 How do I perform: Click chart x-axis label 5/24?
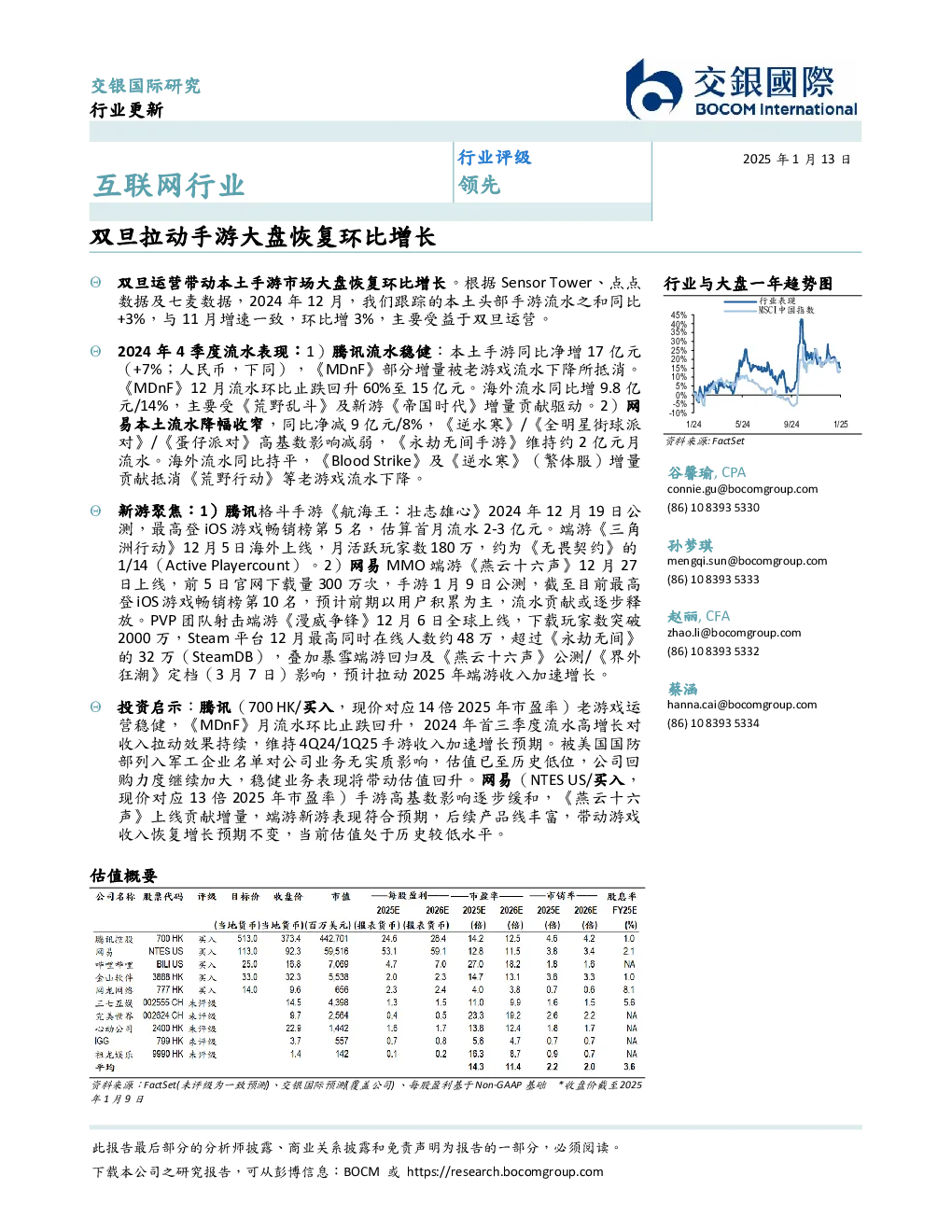pos(743,425)
